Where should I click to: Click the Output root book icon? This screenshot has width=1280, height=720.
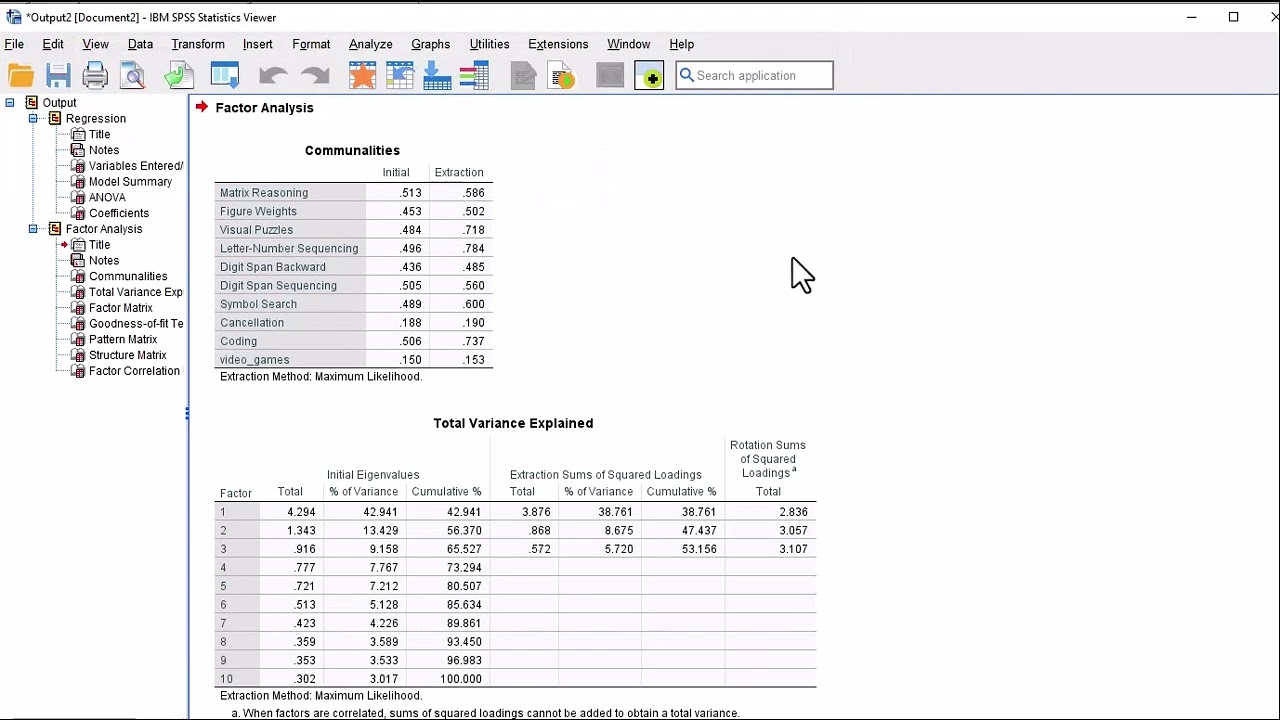tap(32, 103)
